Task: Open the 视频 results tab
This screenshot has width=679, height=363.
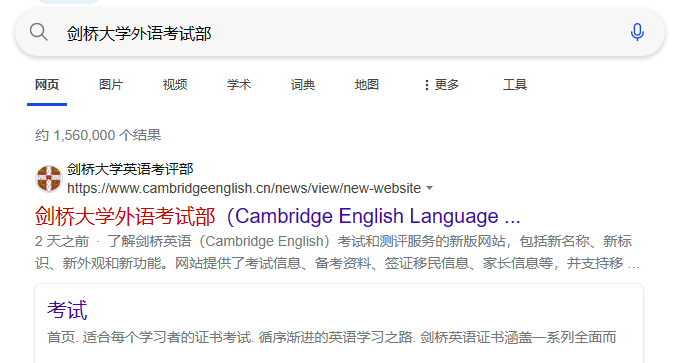Action: [175, 85]
